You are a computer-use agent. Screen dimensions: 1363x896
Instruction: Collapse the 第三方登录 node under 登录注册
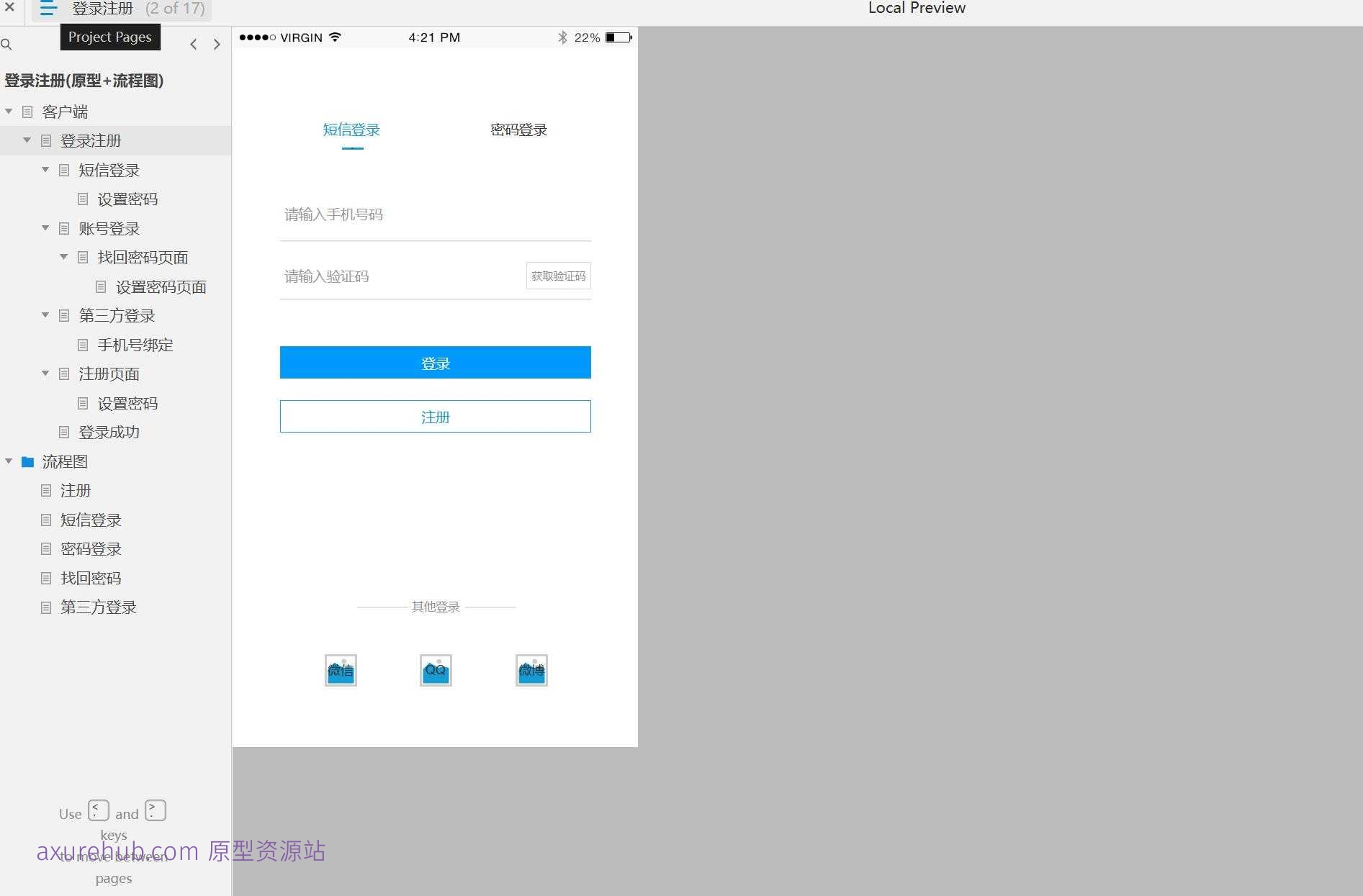45,315
